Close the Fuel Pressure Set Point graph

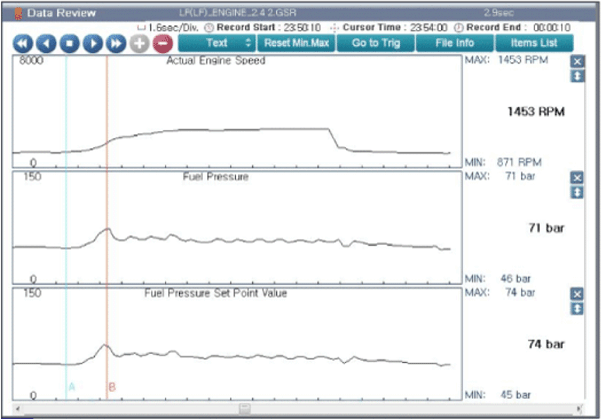tap(577, 295)
